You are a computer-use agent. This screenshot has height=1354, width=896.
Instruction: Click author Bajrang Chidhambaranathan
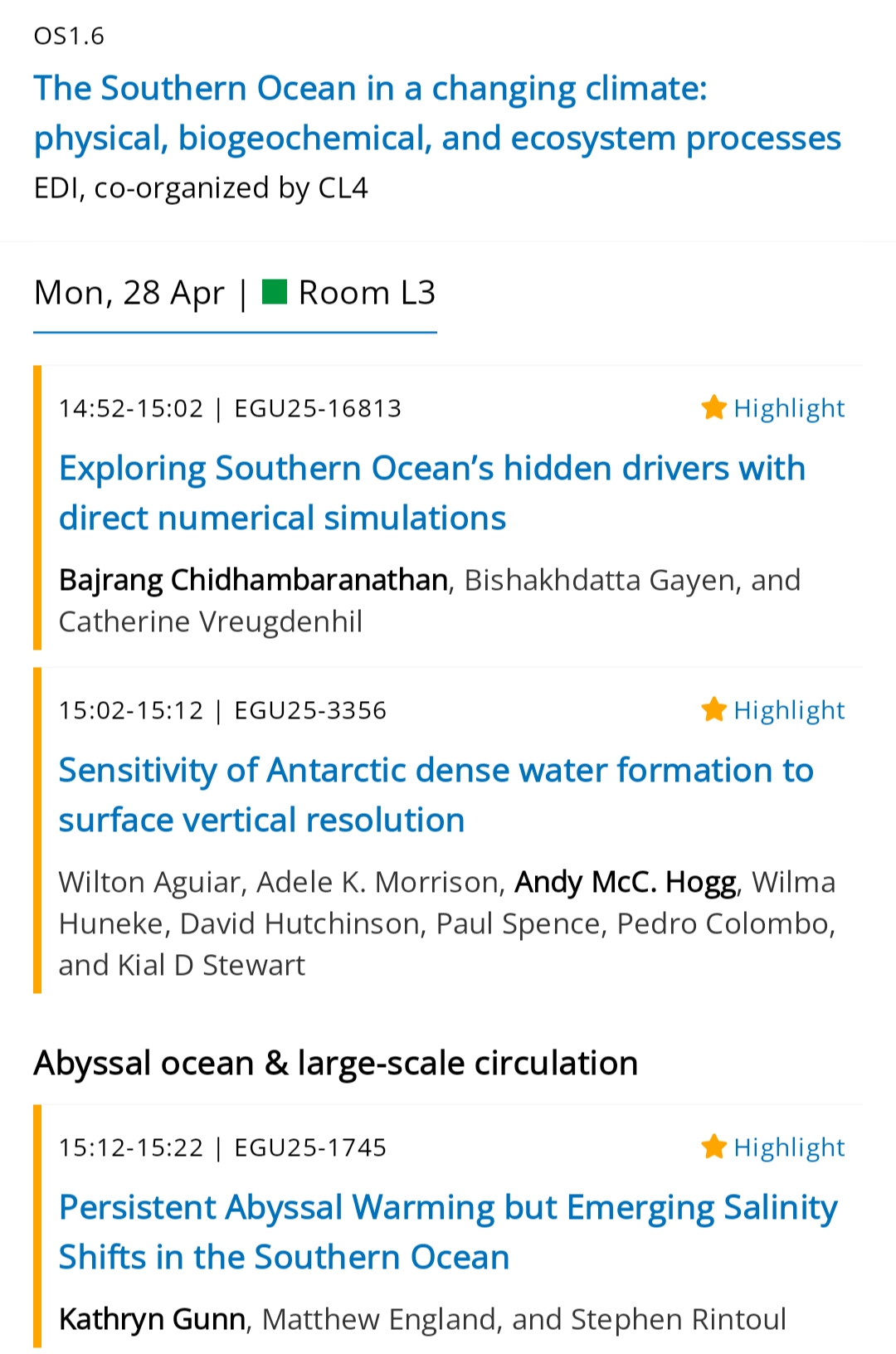pos(253,580)
